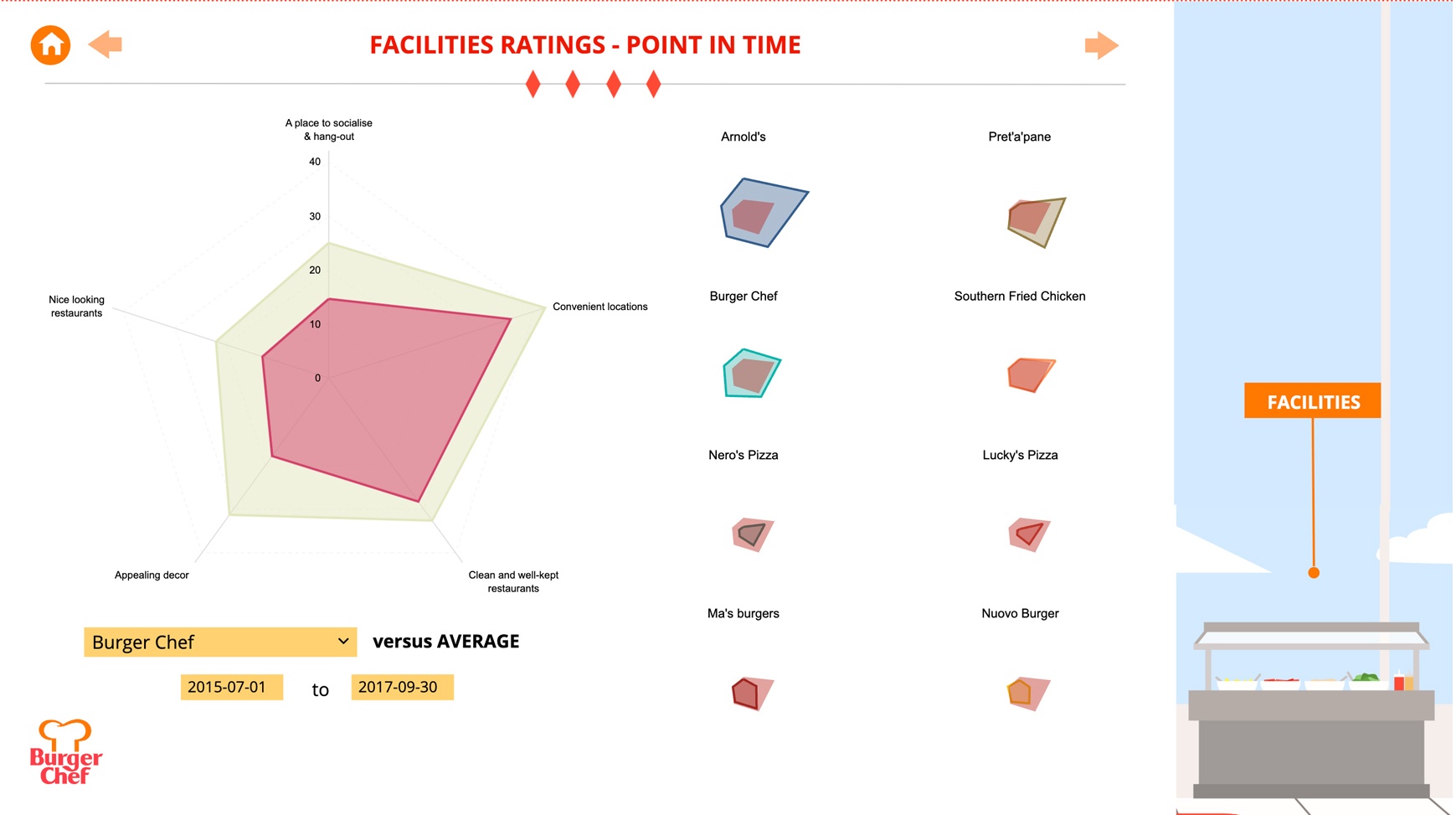
Task: Click the last diamond marker under the title
Action: (652, 83)
